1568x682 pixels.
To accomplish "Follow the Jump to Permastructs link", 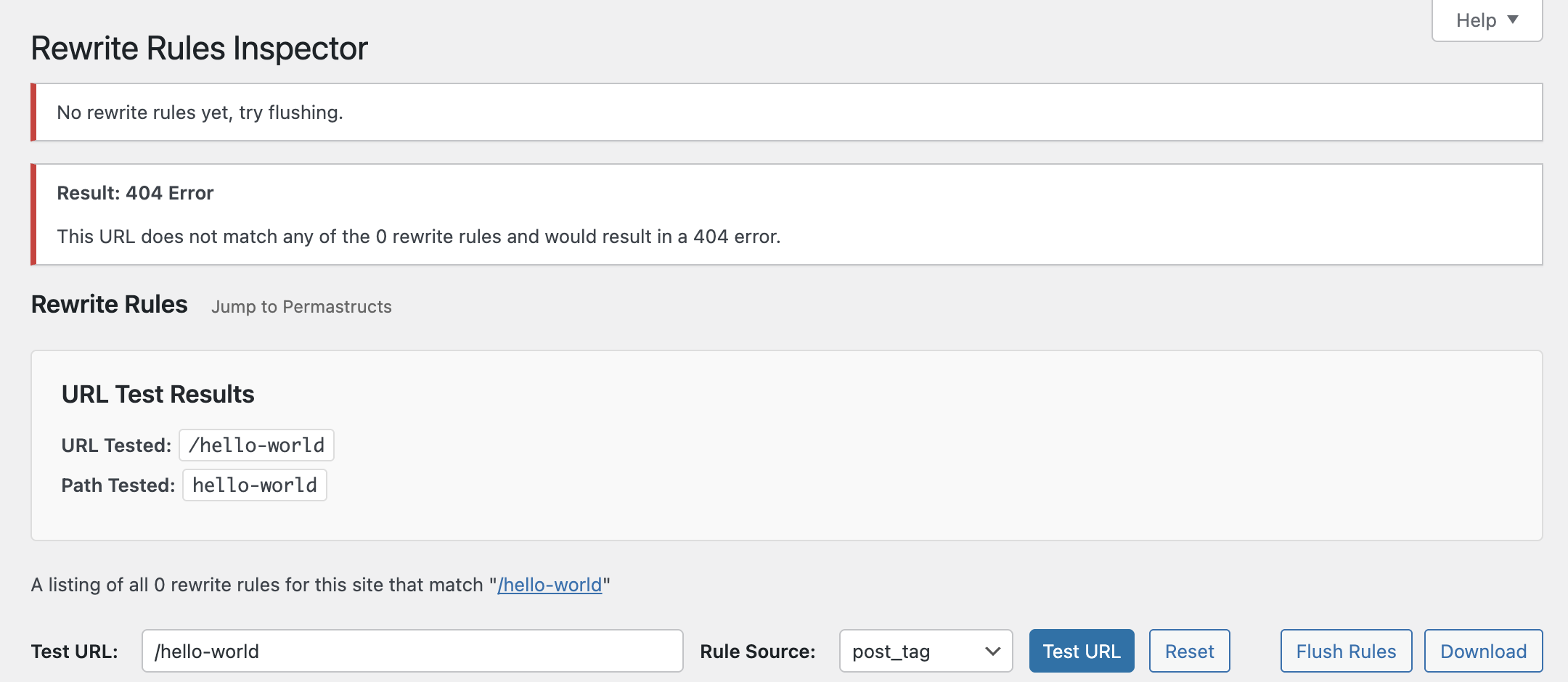I will coord(301,307).
